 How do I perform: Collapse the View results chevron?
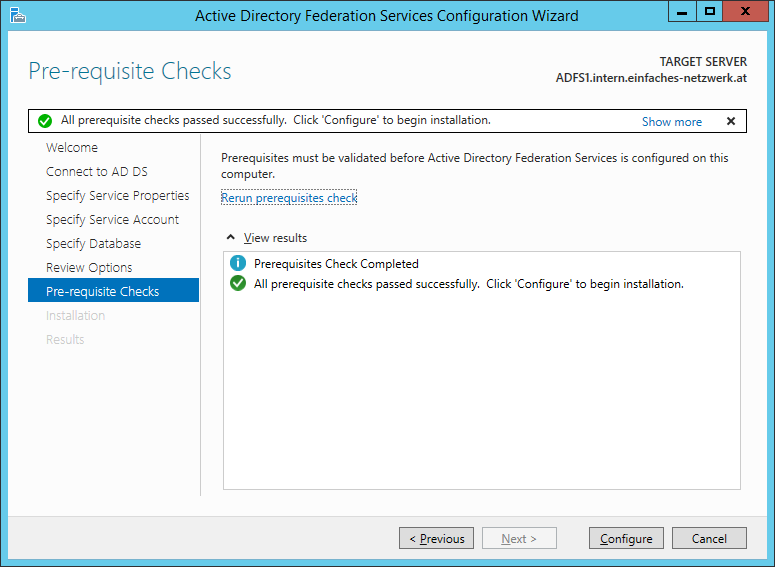pyautogui.click(x=230, y=237)
